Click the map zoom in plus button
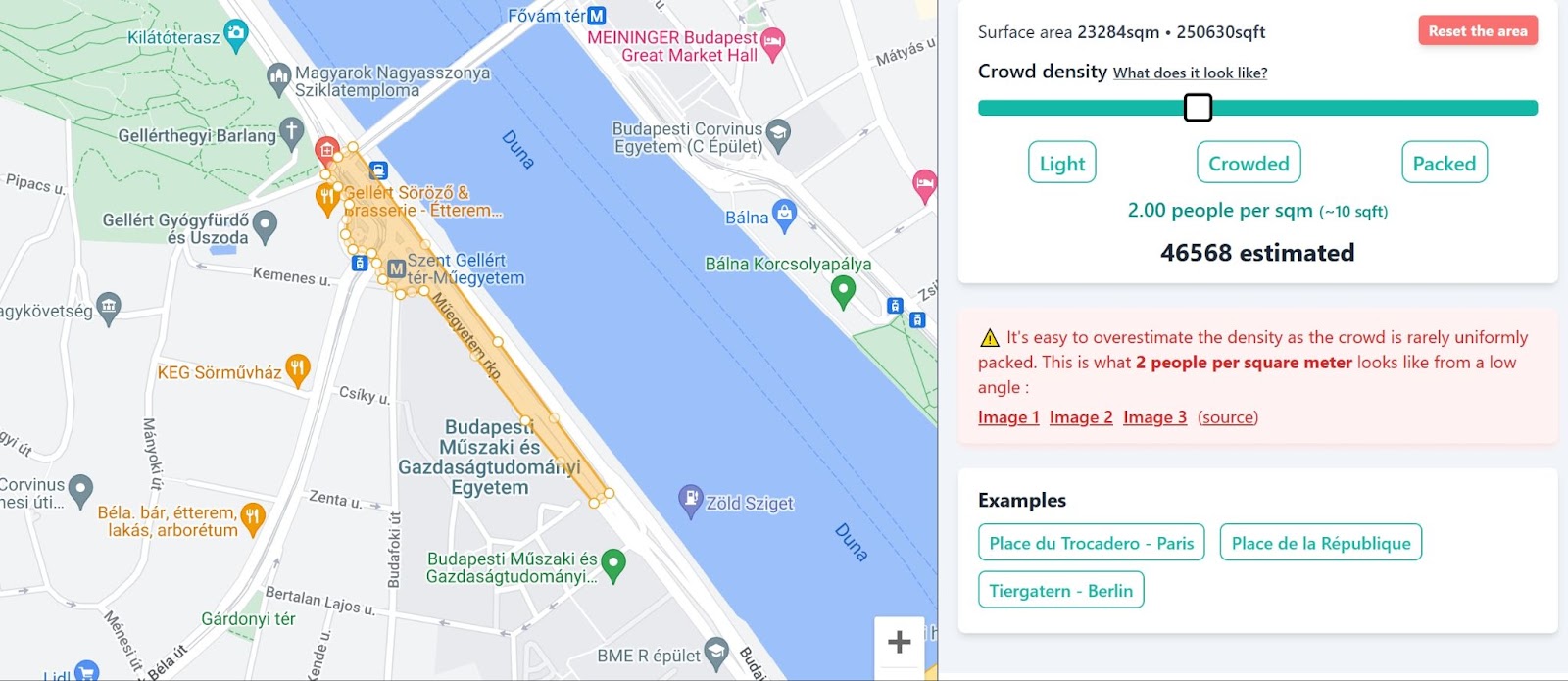 point(899,642)
